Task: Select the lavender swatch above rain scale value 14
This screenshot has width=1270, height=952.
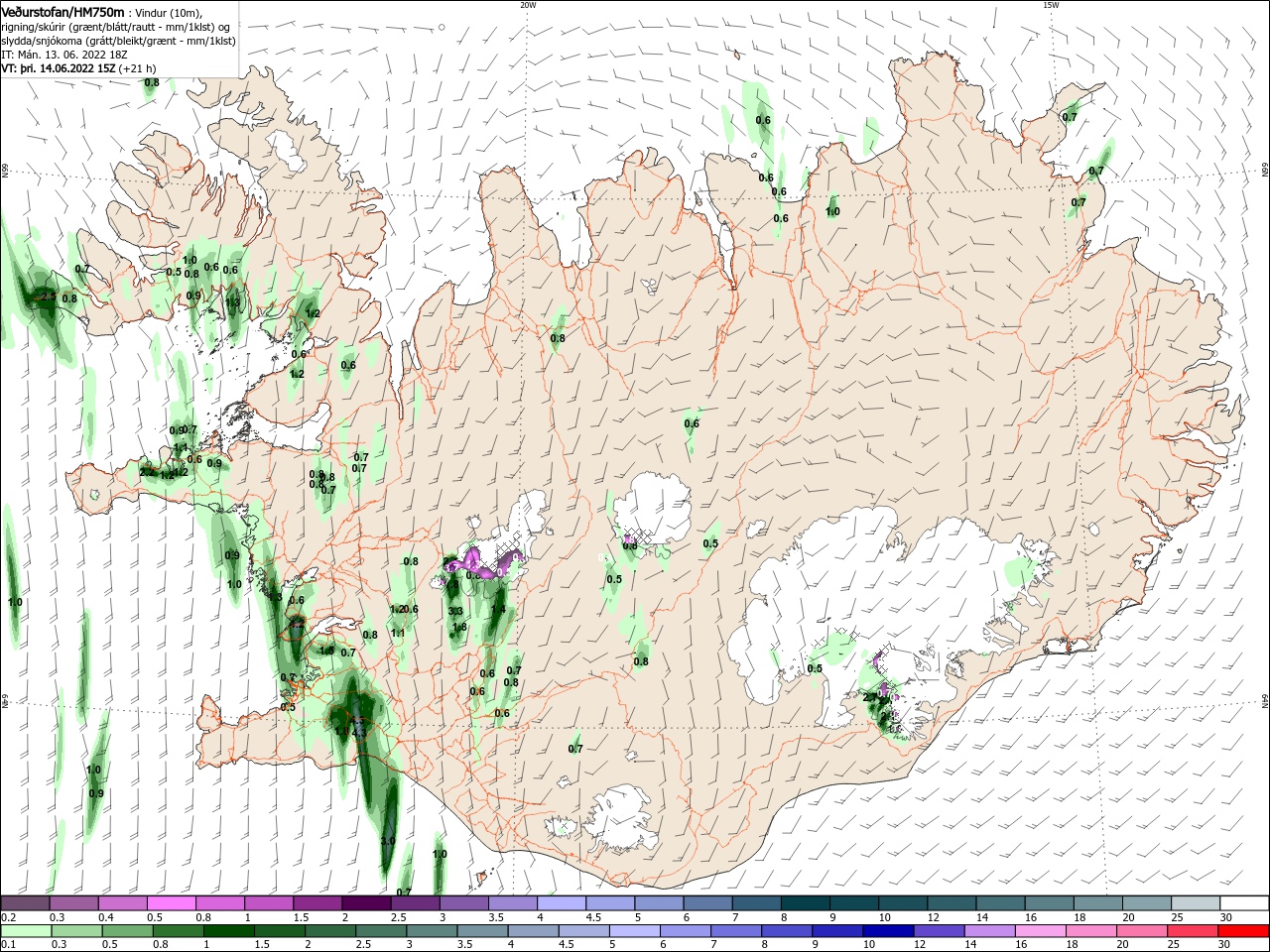Action: [x=988, y=931]
